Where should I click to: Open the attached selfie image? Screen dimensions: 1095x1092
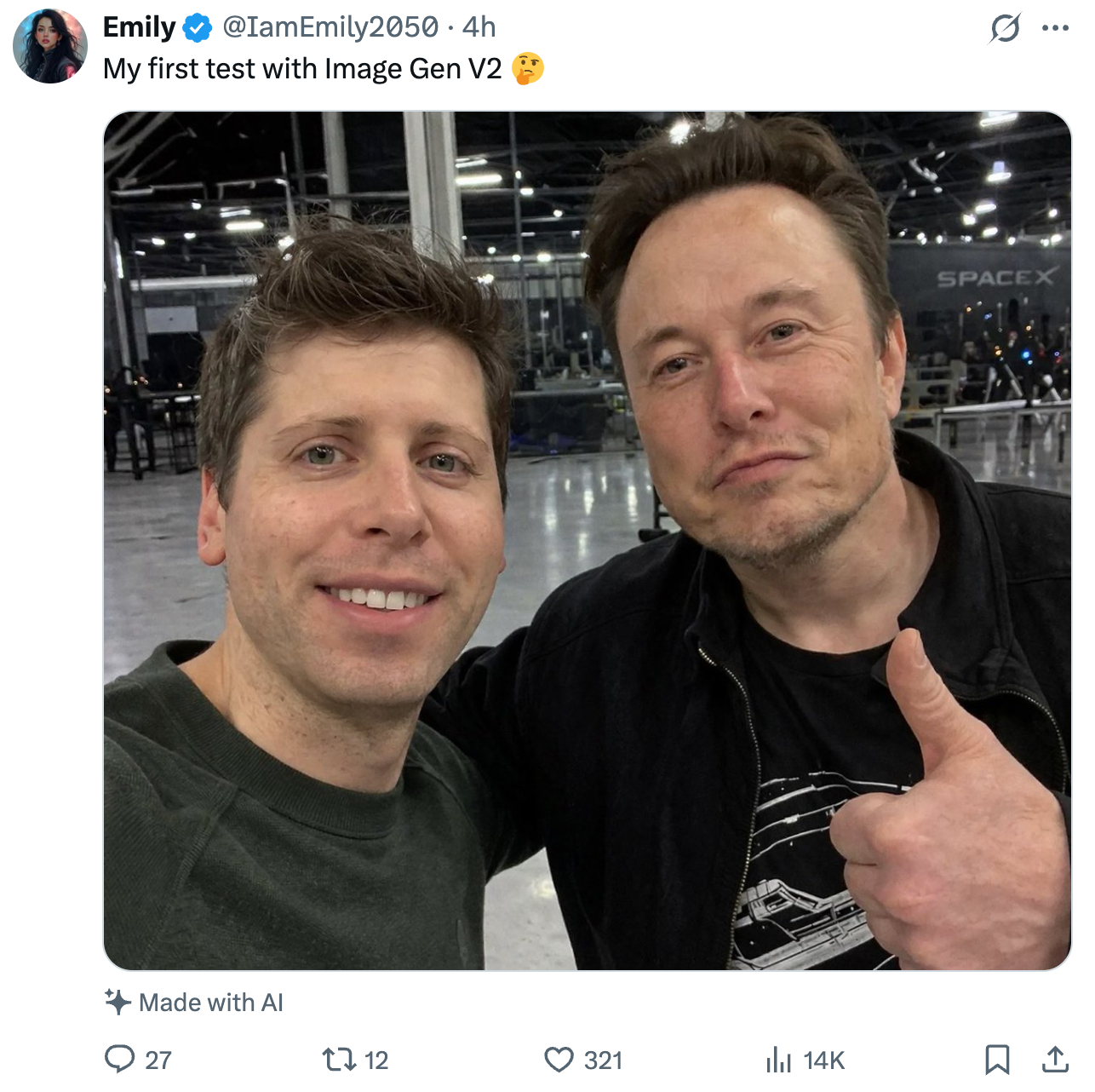[587, 540]
